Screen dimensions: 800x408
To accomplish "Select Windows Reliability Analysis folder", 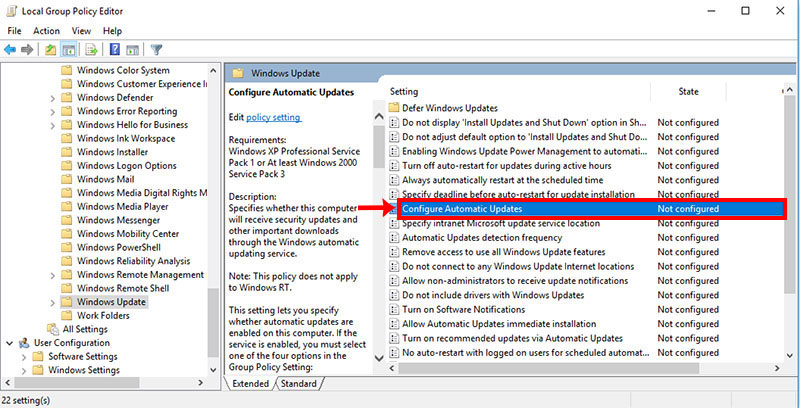I will point(133,261).
